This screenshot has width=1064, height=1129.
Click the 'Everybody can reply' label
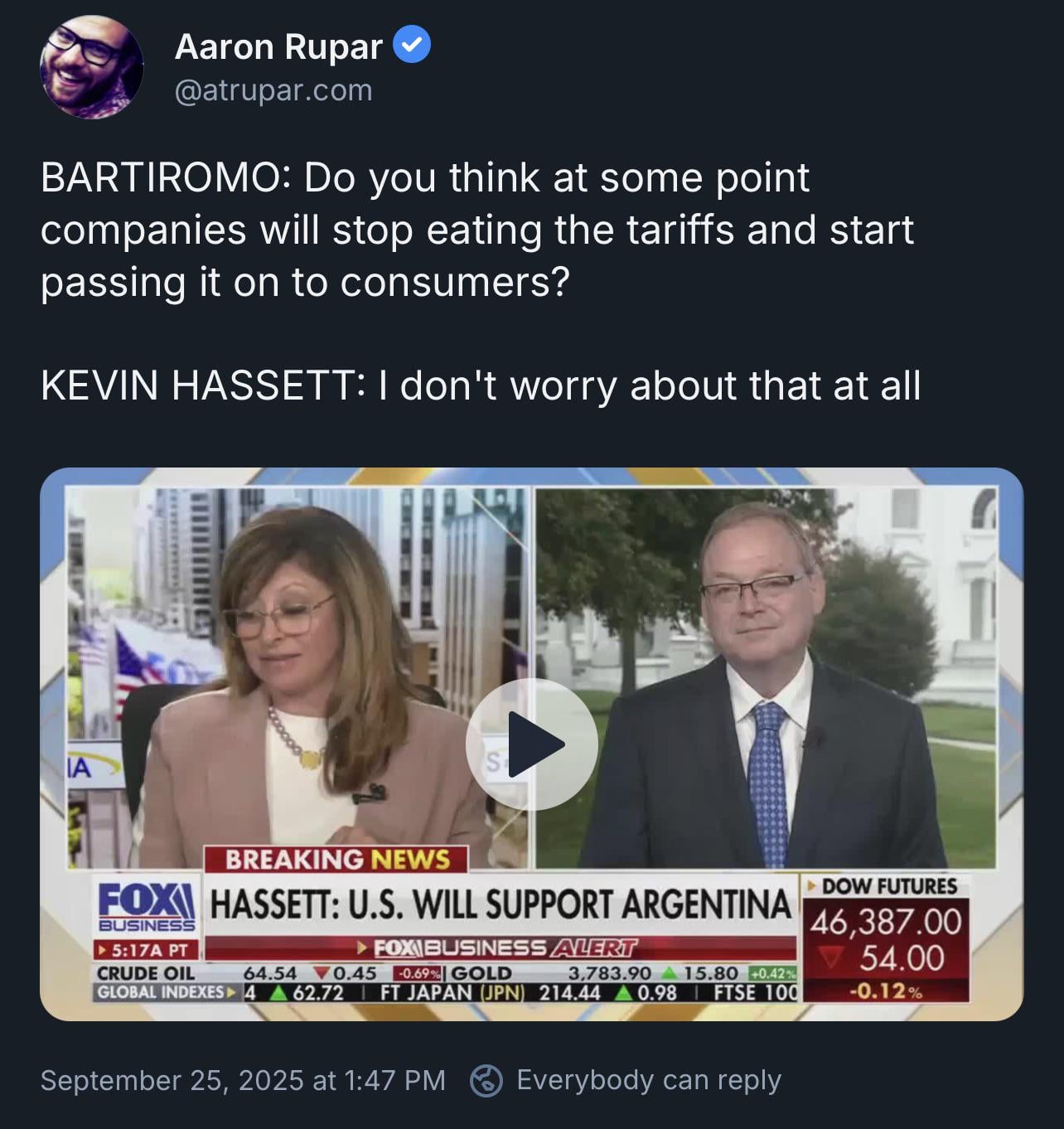pos(649,1080)
